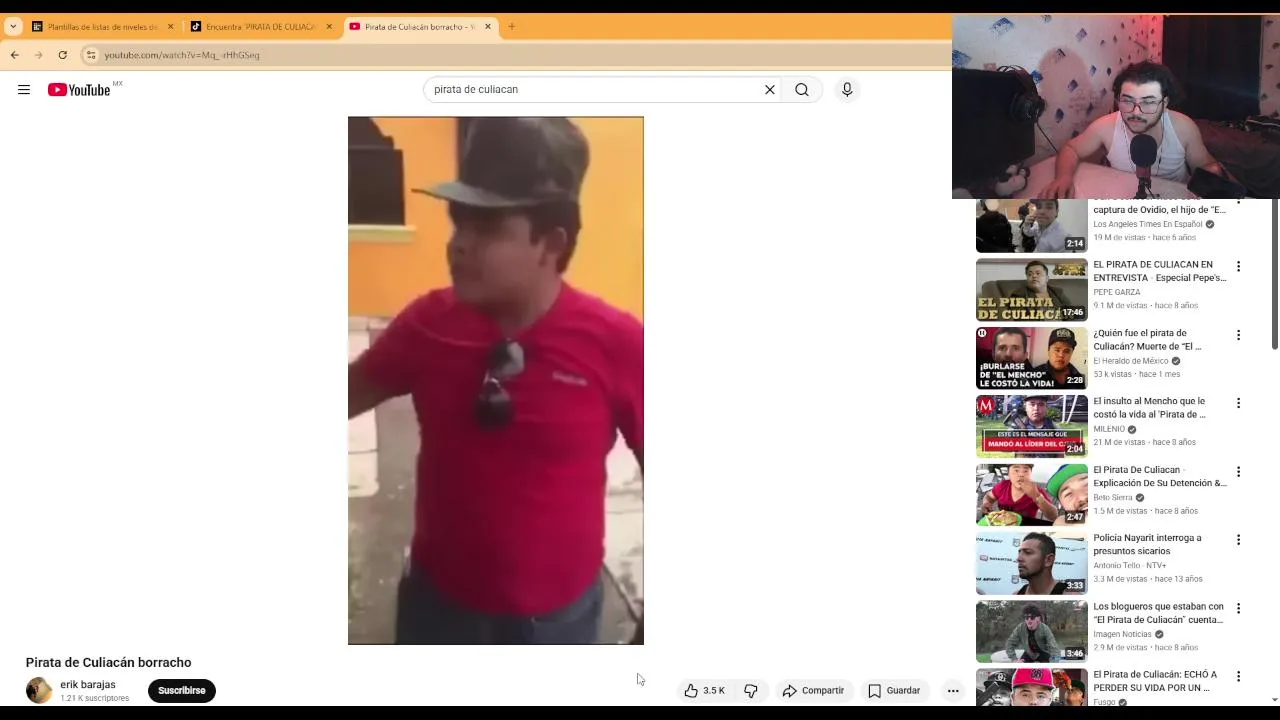Screen dimensions: 1280x720
Task: Go back with the browser arrow
Action: click(x=14, y=55)
